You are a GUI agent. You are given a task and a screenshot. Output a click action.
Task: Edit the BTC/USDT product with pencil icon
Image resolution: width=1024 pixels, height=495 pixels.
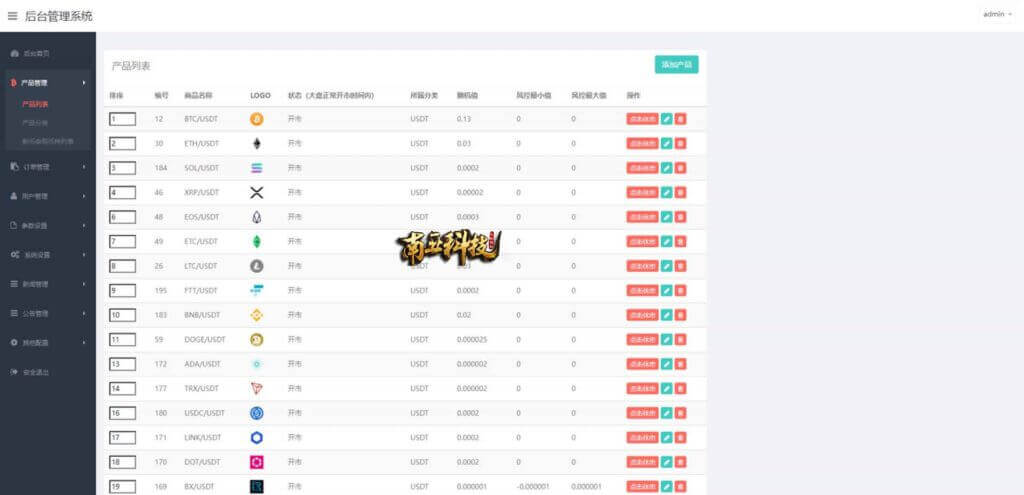tap(666, 119)
